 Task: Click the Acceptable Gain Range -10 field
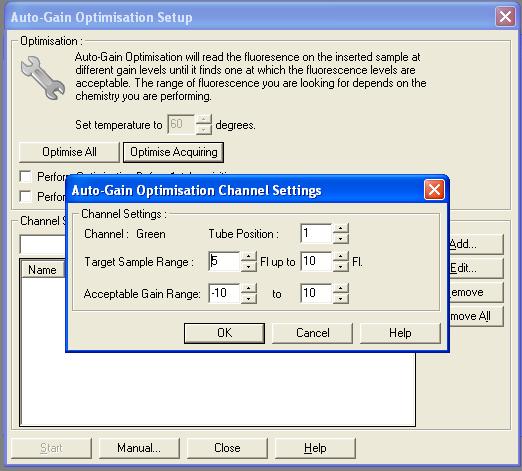[224, 293]
